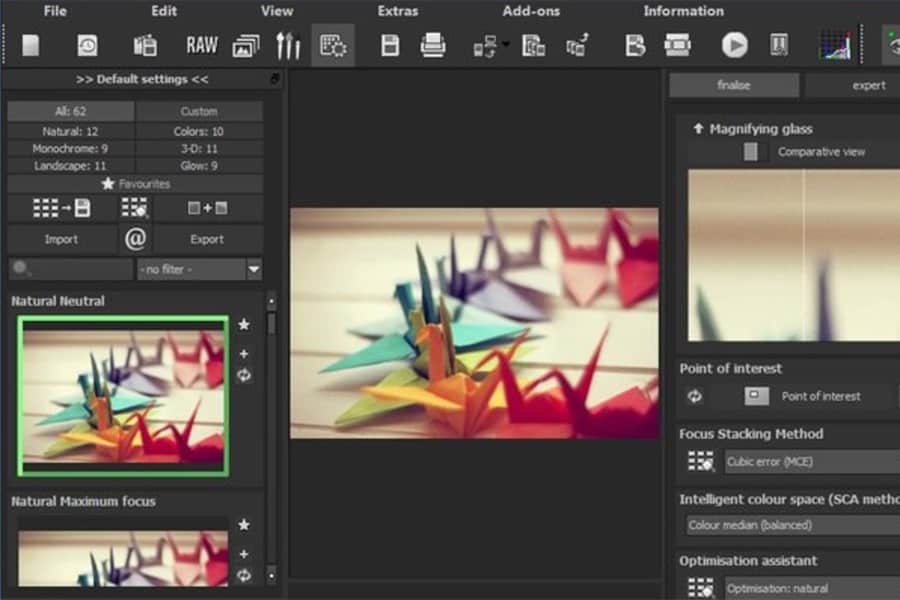900x600 pixels.
Task: Toggle the Comparative view switch
Action: tap(751, 152)
